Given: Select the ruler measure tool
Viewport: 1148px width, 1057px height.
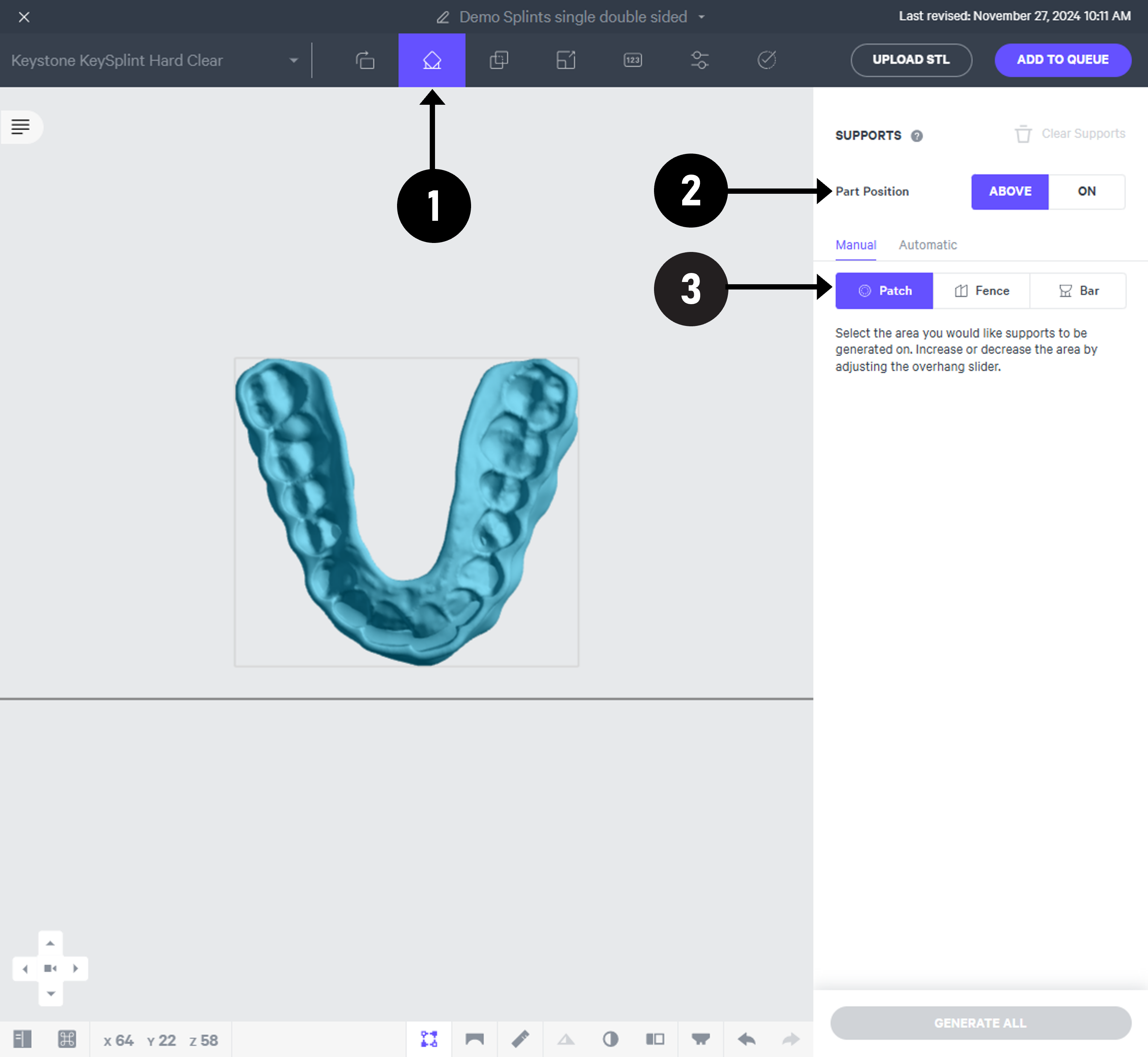Looking at the screenshot, I should (520, 1039).
